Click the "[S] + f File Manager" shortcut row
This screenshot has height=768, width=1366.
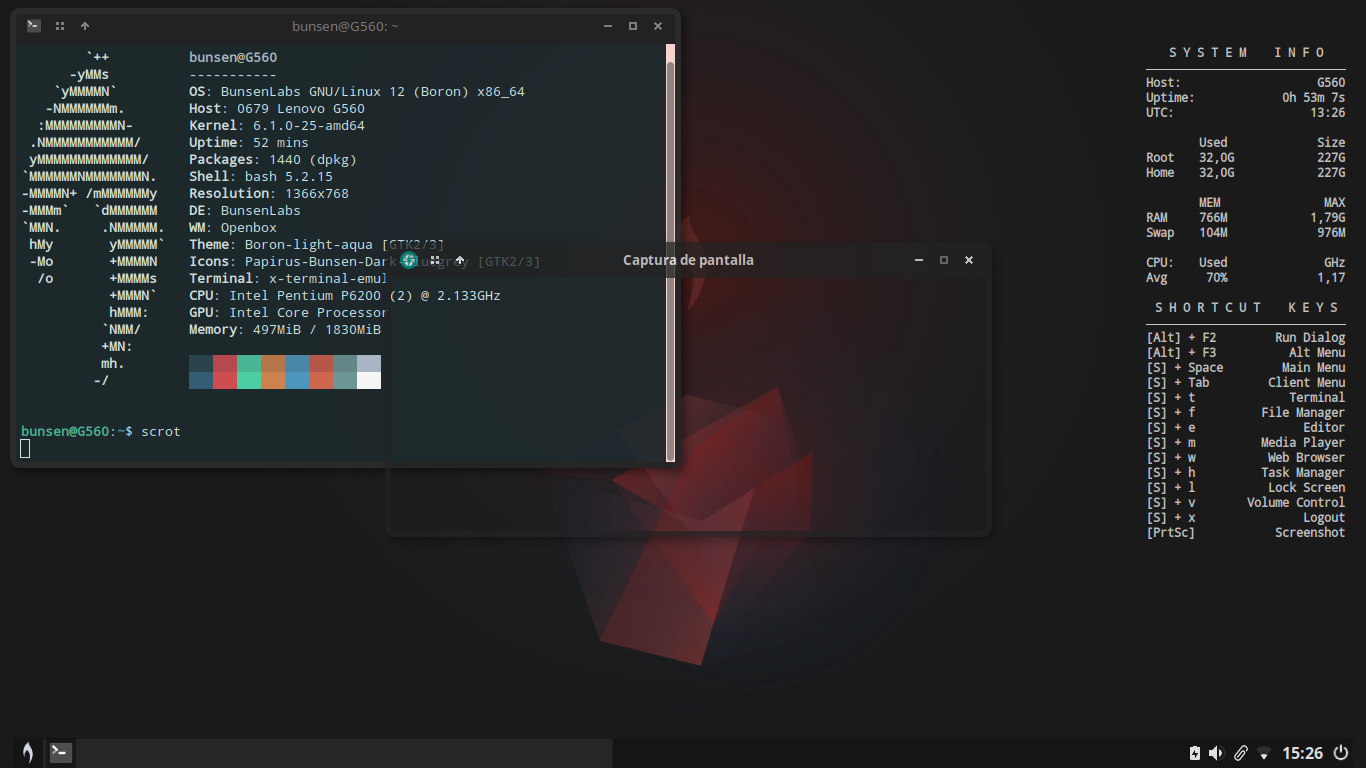click(x=1245, y=413)
